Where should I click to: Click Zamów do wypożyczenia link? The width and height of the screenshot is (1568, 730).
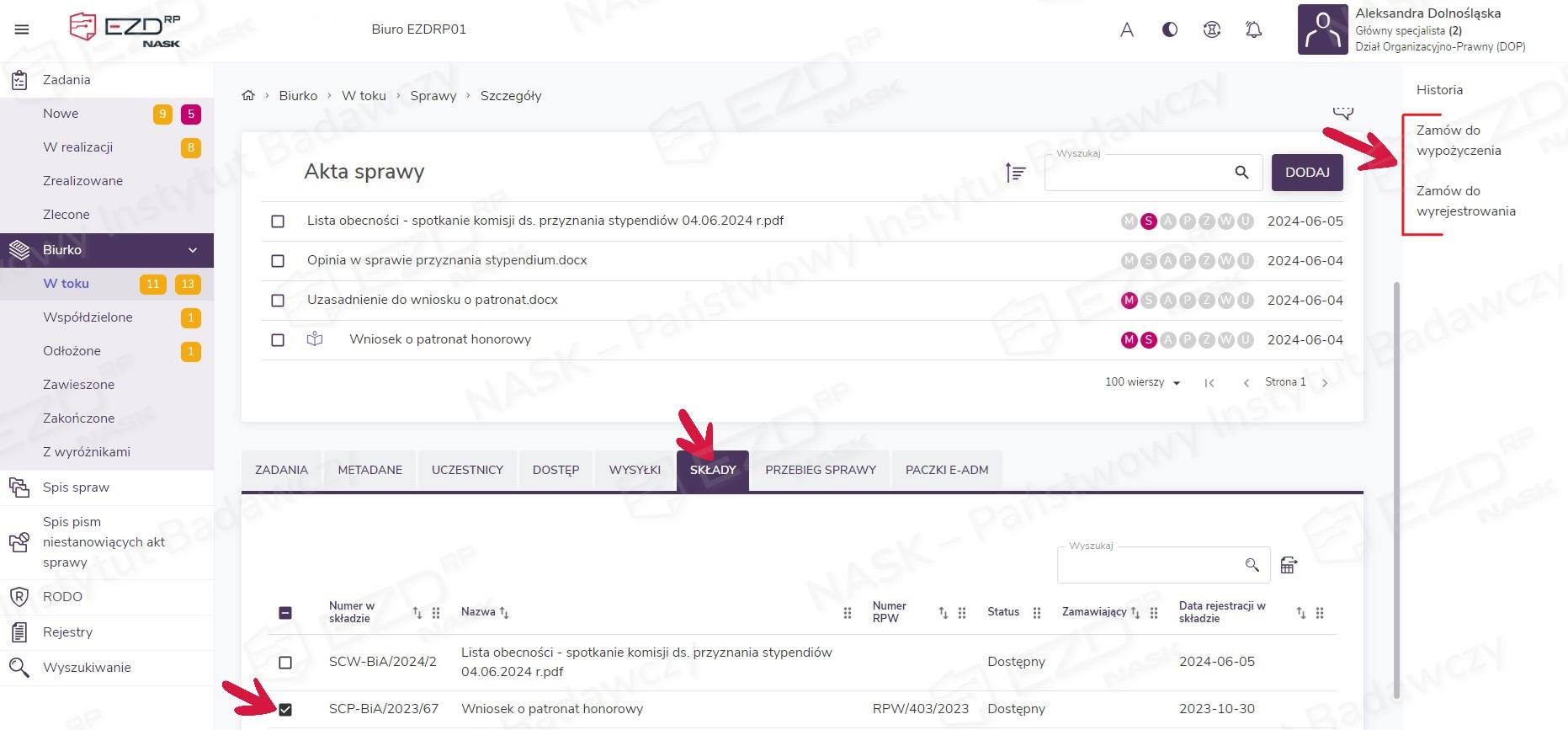1458,141
